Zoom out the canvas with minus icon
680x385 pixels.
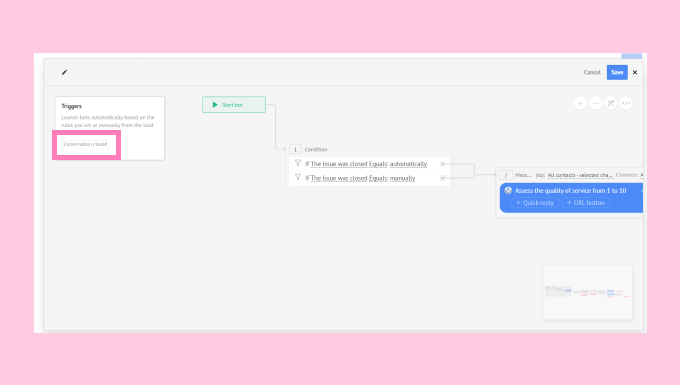595,103
